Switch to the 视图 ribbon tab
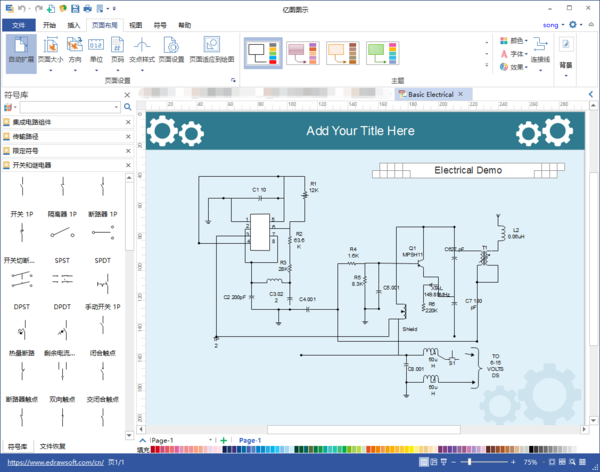Viewport: 600px width, 472px height. [136, 22]
